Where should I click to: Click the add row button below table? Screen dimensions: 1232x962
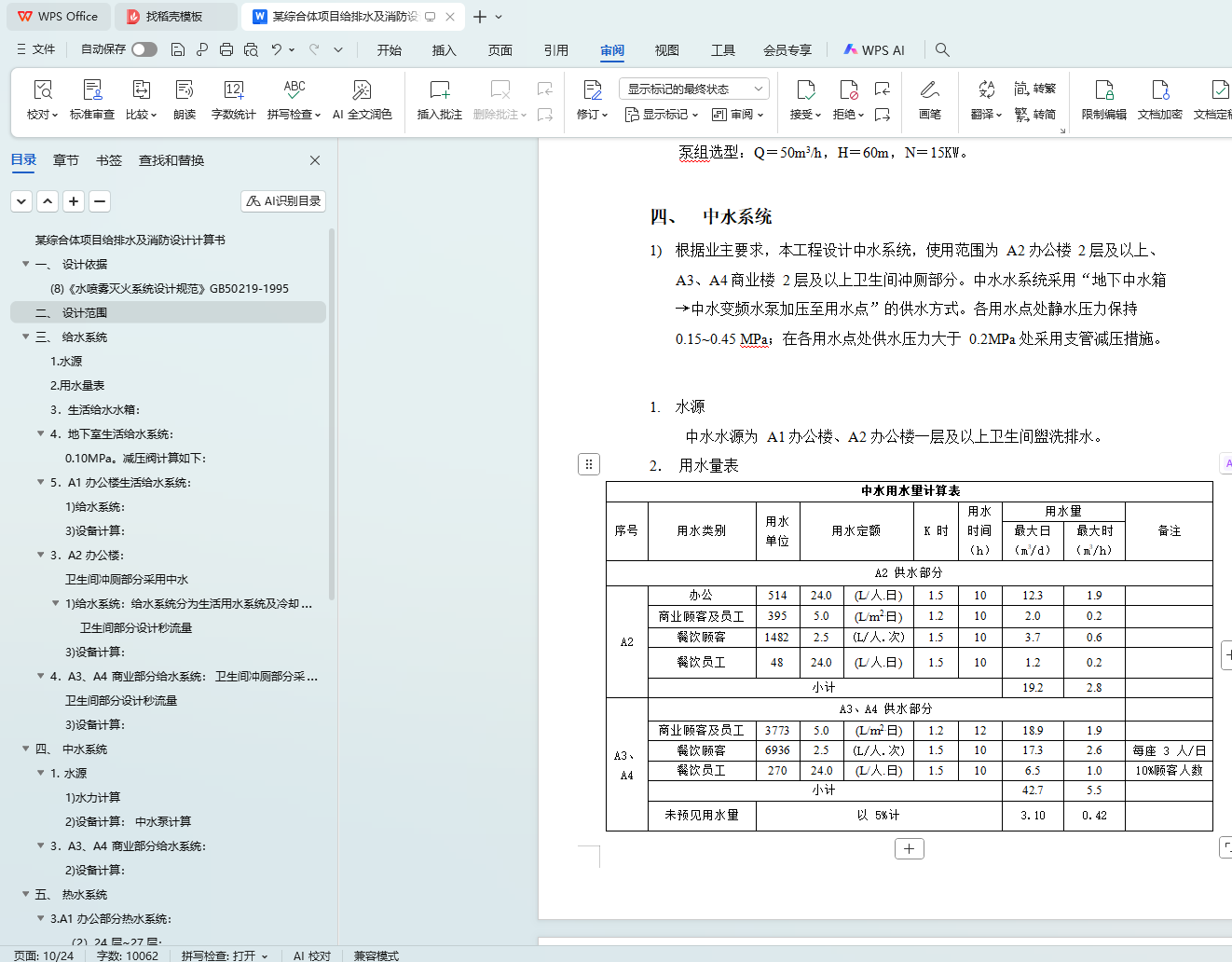pyautogui.click(x=909, y=848)
